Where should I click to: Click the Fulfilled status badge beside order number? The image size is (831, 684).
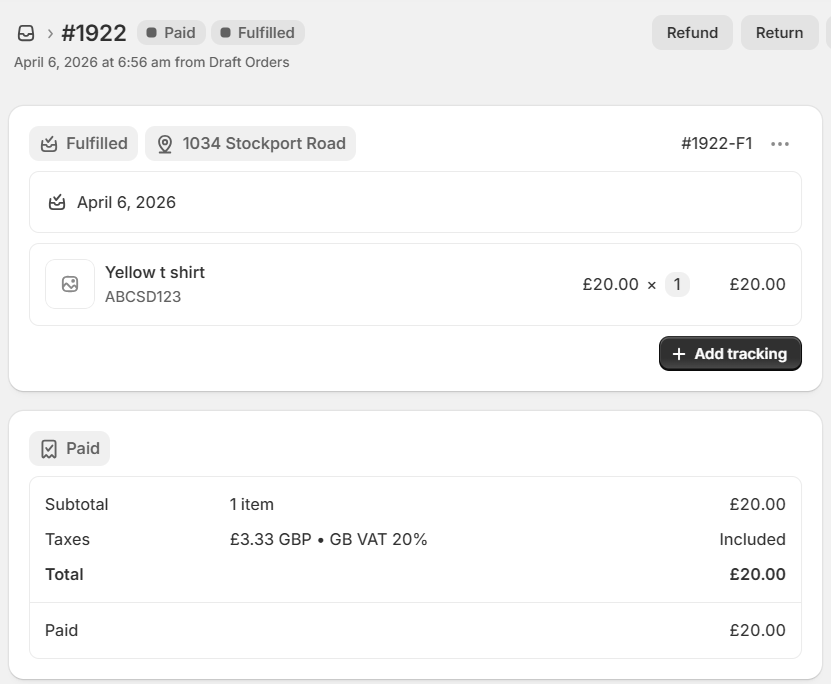[257, 33]
